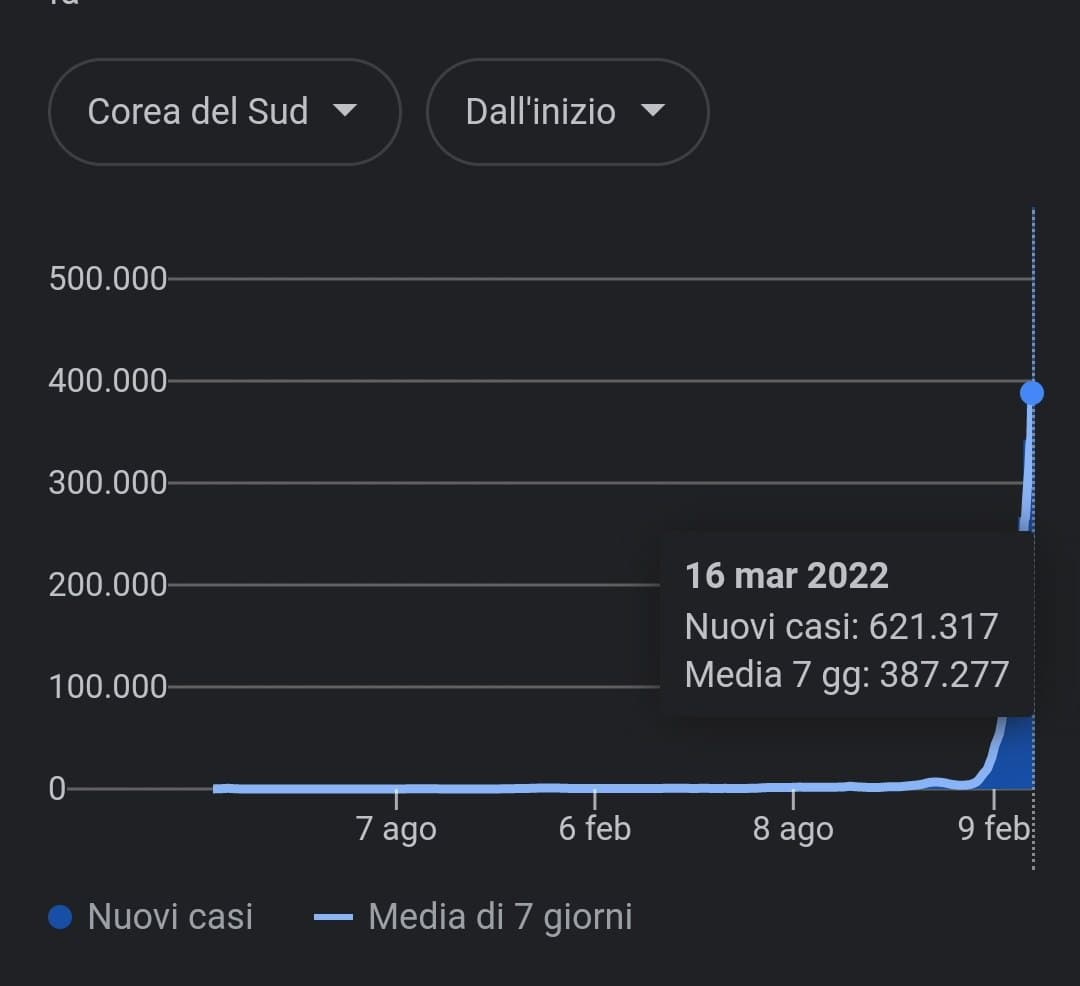Viewport: 1080px width, 986px height.
Task: Select the highlighted data point on the chart
Action: pos(1032,393)
